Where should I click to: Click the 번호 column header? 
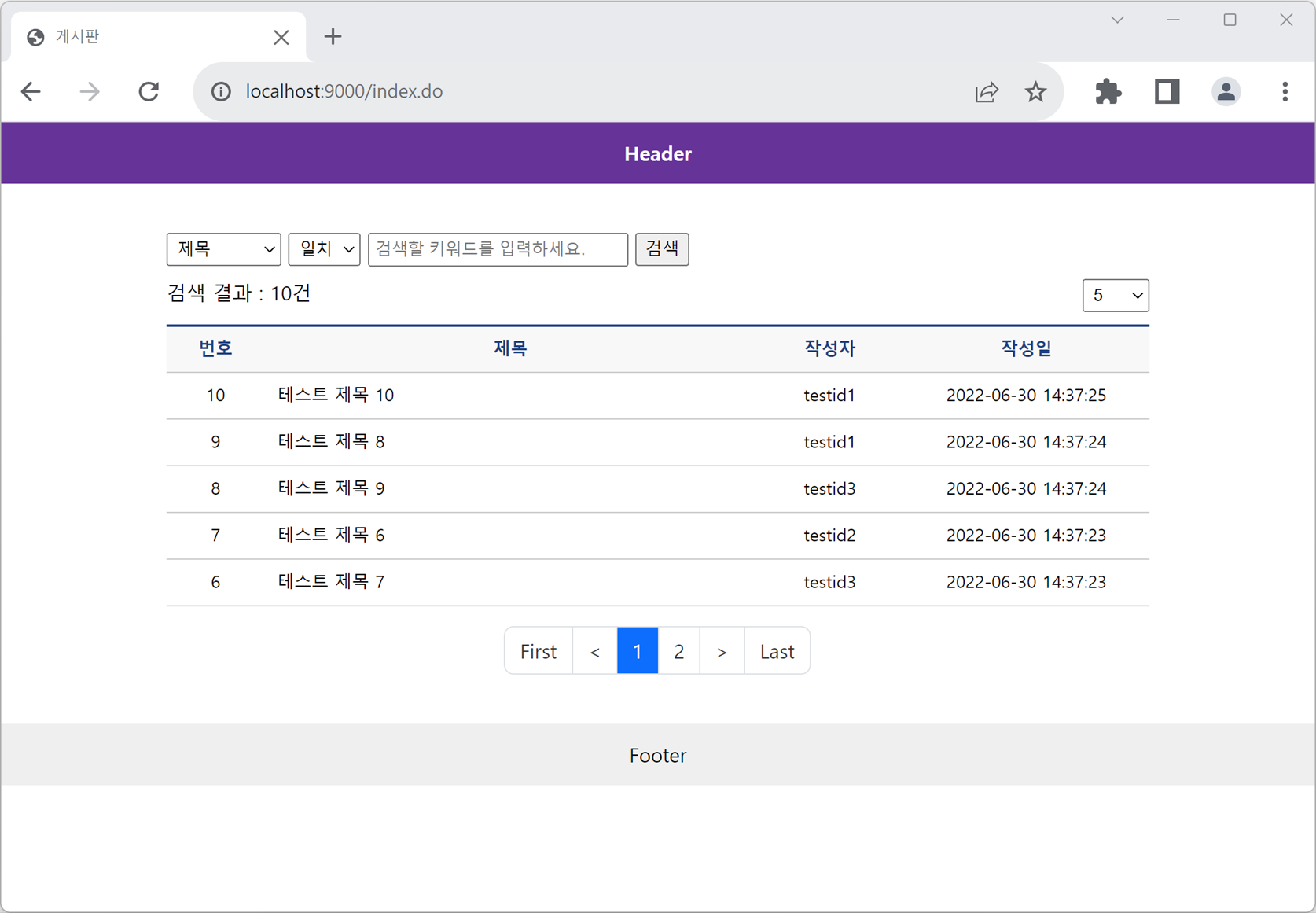coord(215,348)
